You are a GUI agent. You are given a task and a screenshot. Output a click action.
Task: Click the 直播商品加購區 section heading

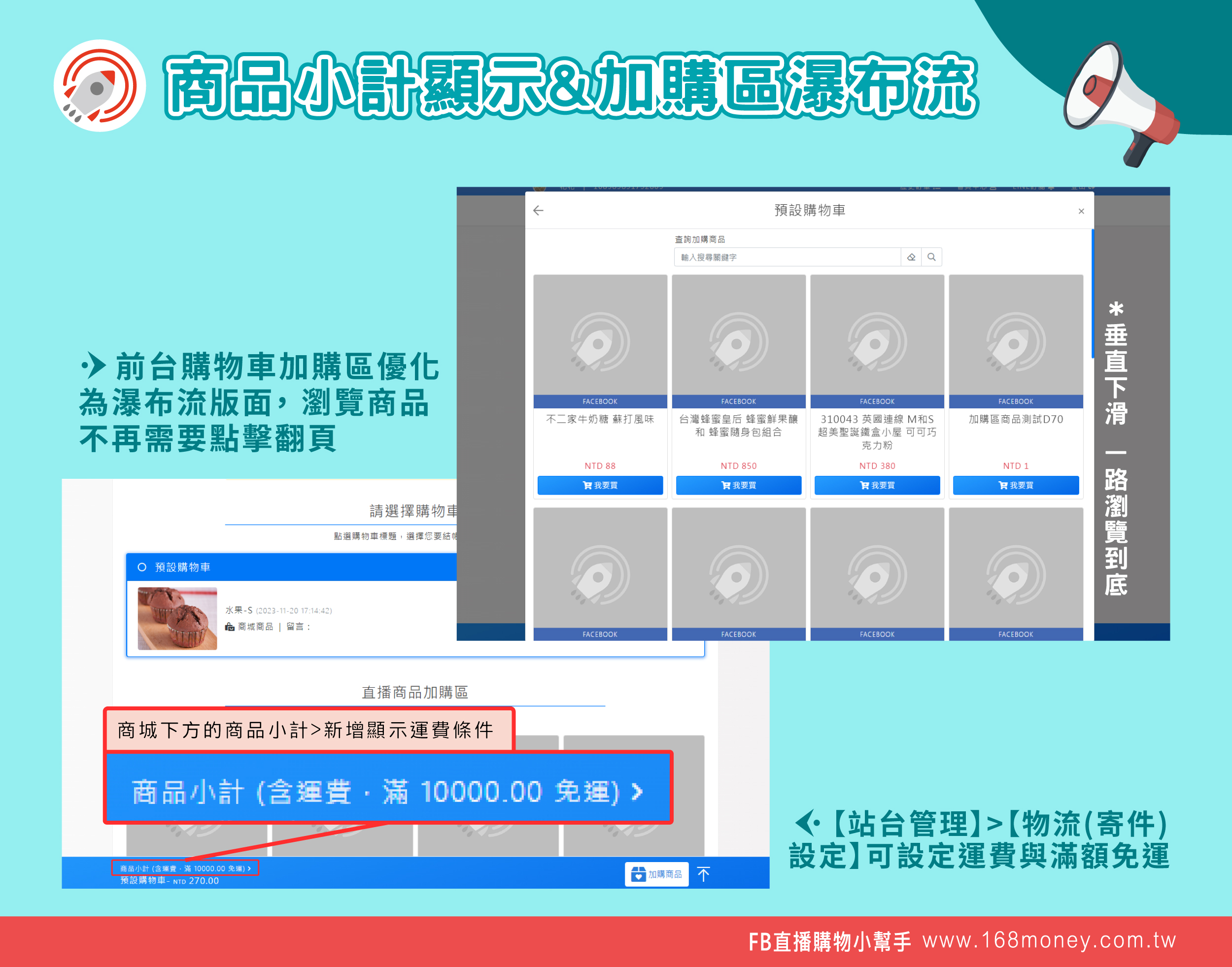(414, 692)
